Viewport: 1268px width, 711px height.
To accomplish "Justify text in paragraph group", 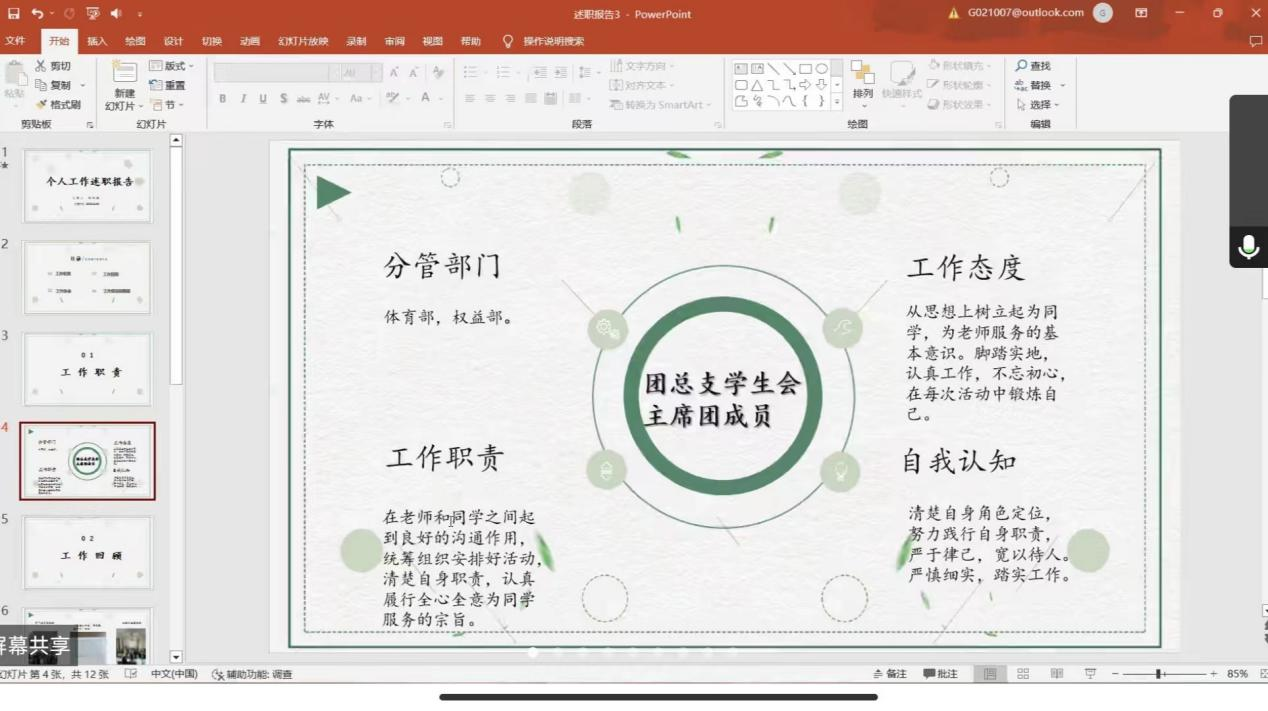I will pyautogui.click(x=530, y=98).
